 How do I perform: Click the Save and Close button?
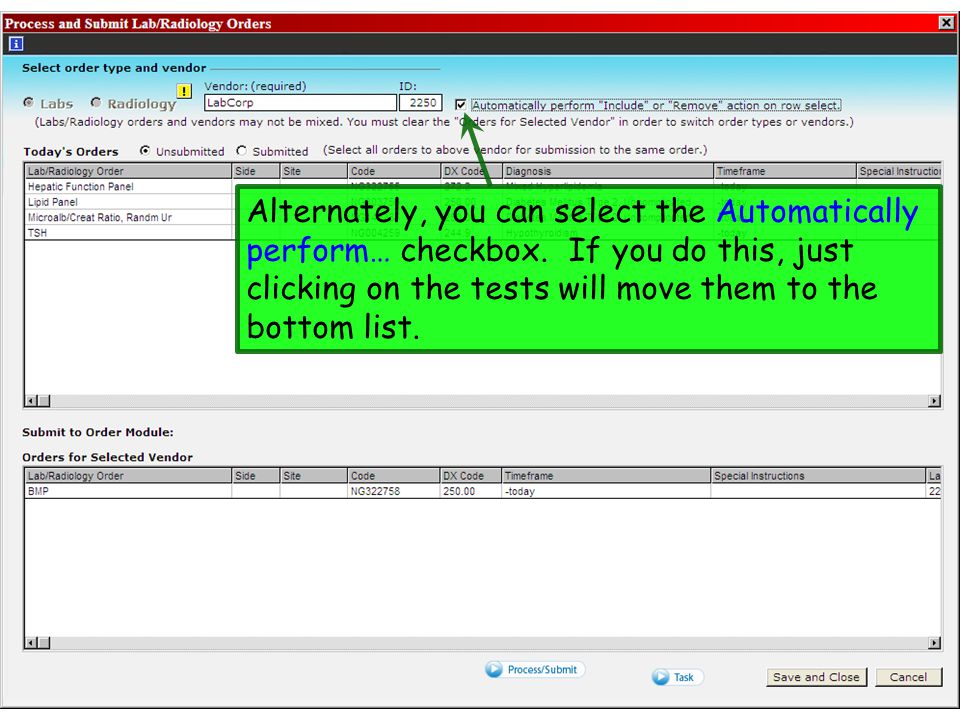pyautogui.click(x=816, y=677)
